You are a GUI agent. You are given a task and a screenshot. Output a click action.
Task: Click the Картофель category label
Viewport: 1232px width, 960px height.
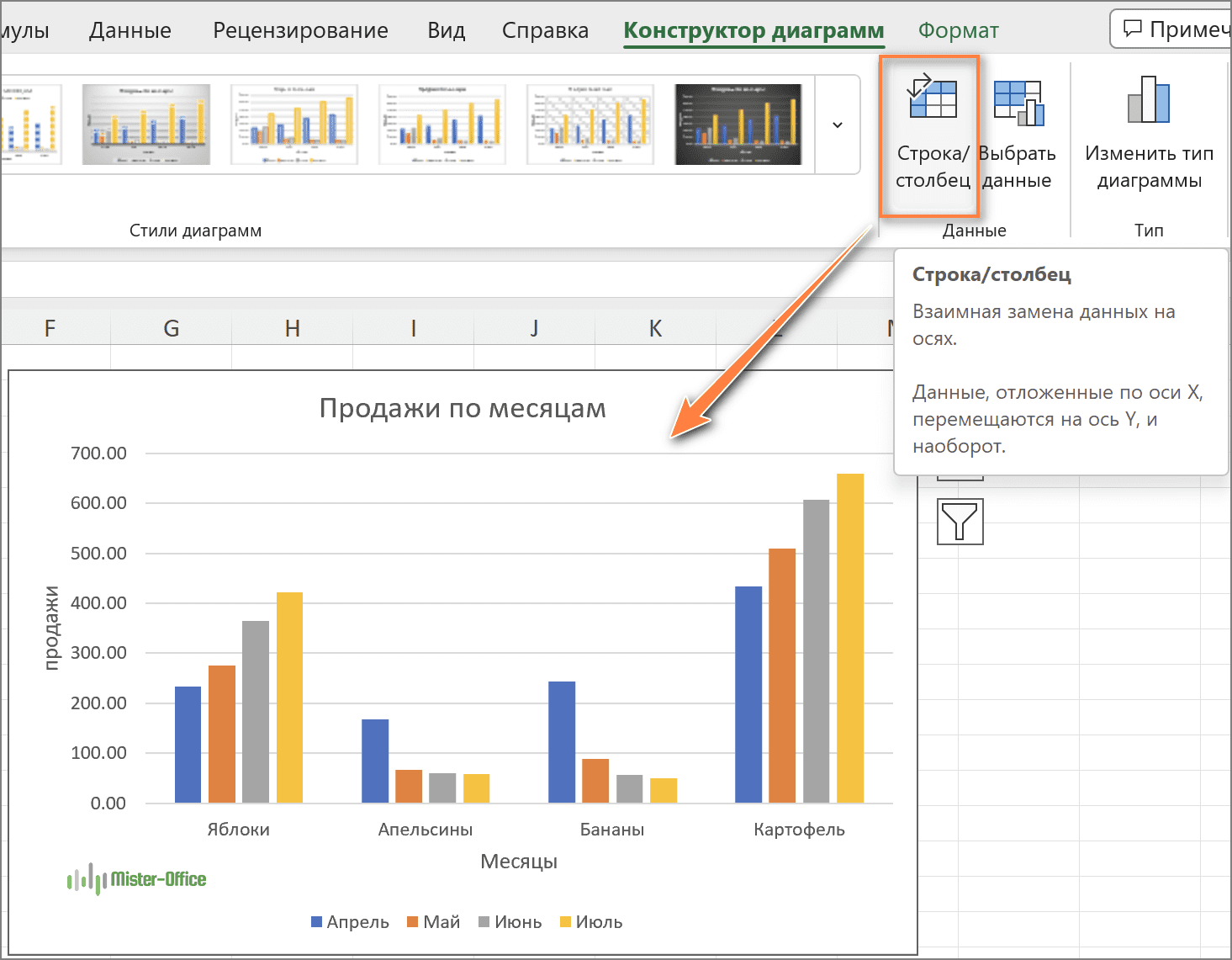pyautogui.click(x=799, y=830)
